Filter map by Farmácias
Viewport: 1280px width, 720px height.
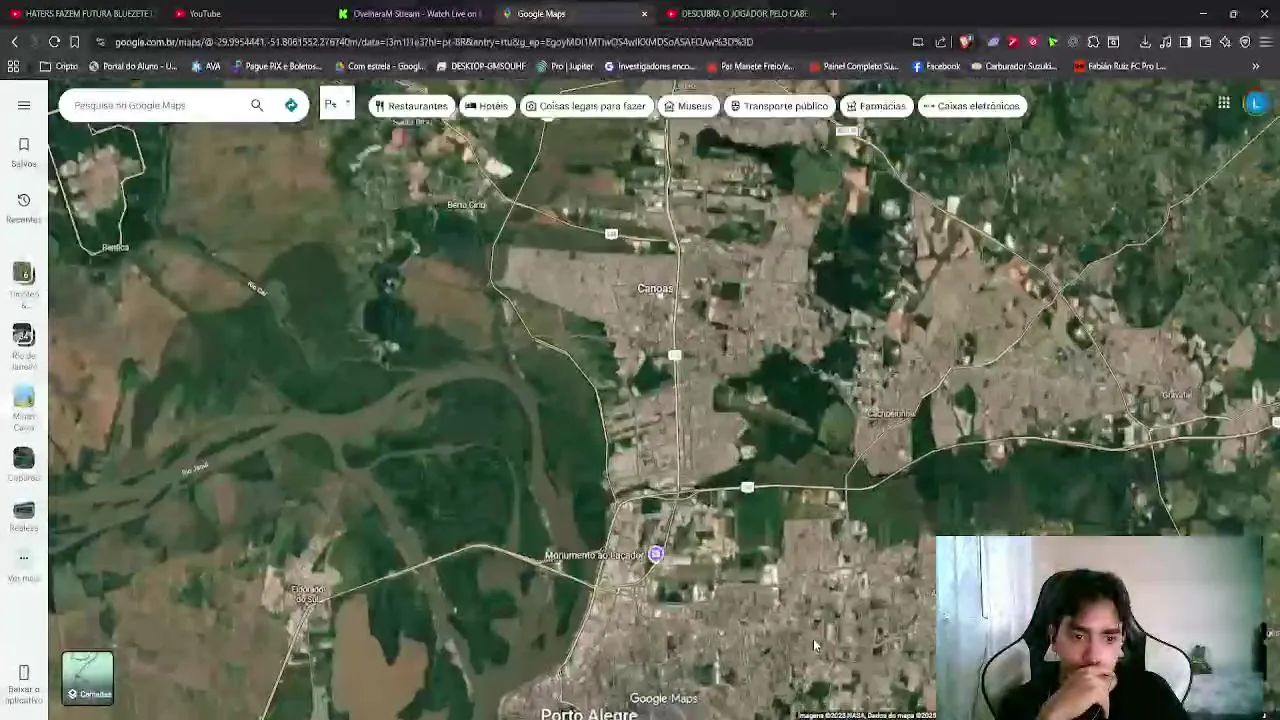coord(876,106)
